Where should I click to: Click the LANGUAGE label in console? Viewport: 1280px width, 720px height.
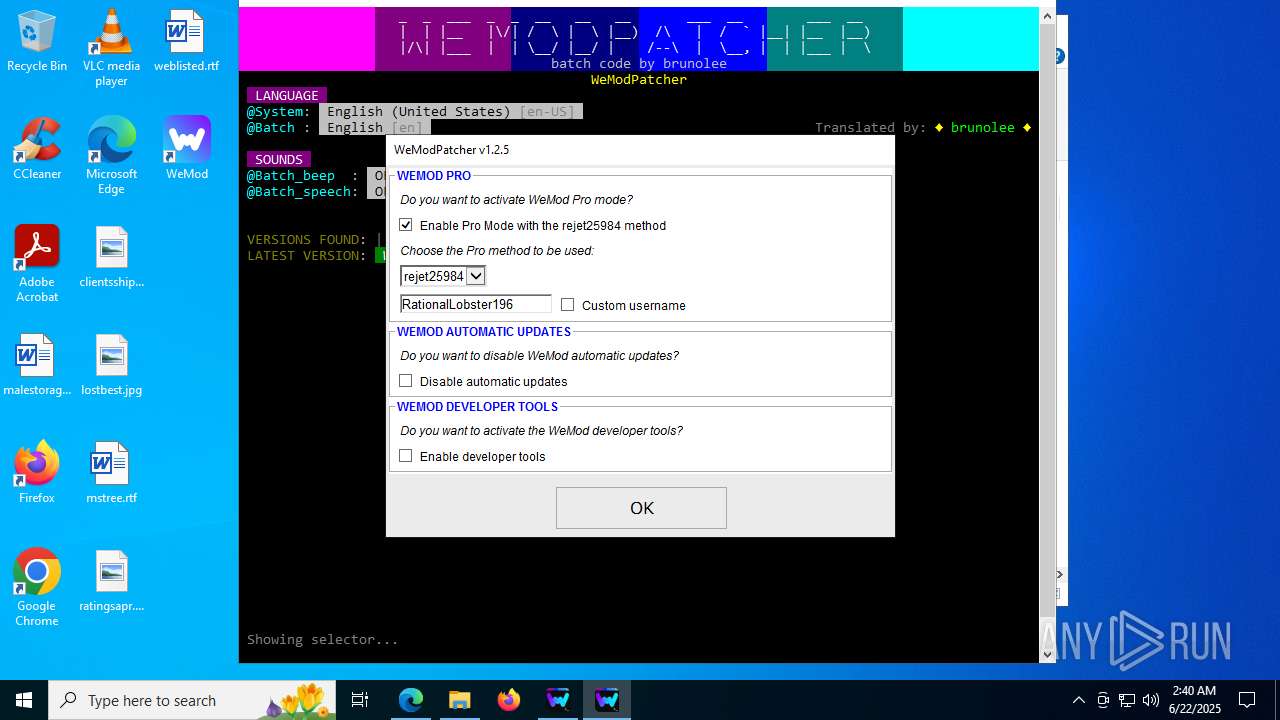click(x=287, y=96)
